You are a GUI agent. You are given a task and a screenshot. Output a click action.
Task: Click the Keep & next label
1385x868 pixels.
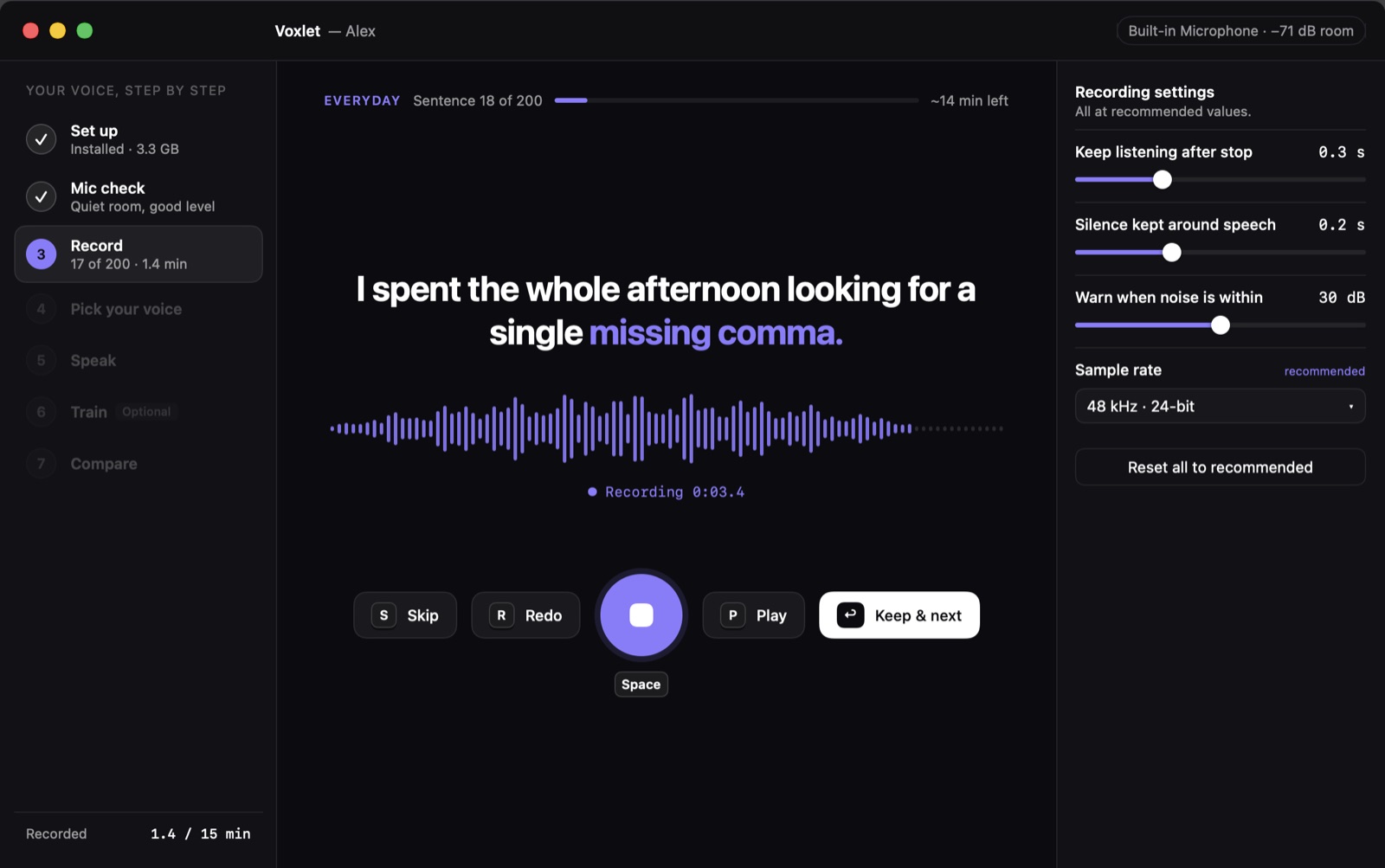point(918,615)
